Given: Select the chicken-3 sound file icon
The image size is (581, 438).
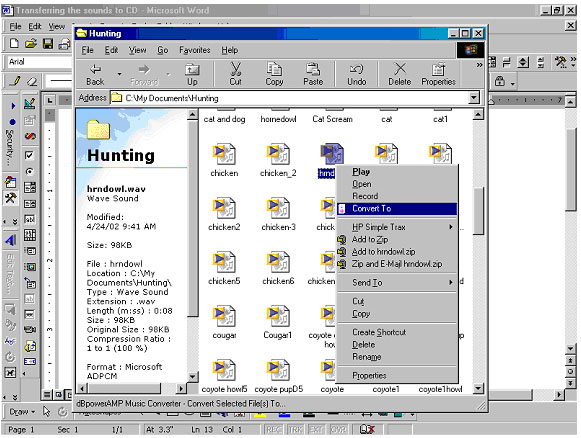Looking at the screenshot, I should (x=278, y=208).
